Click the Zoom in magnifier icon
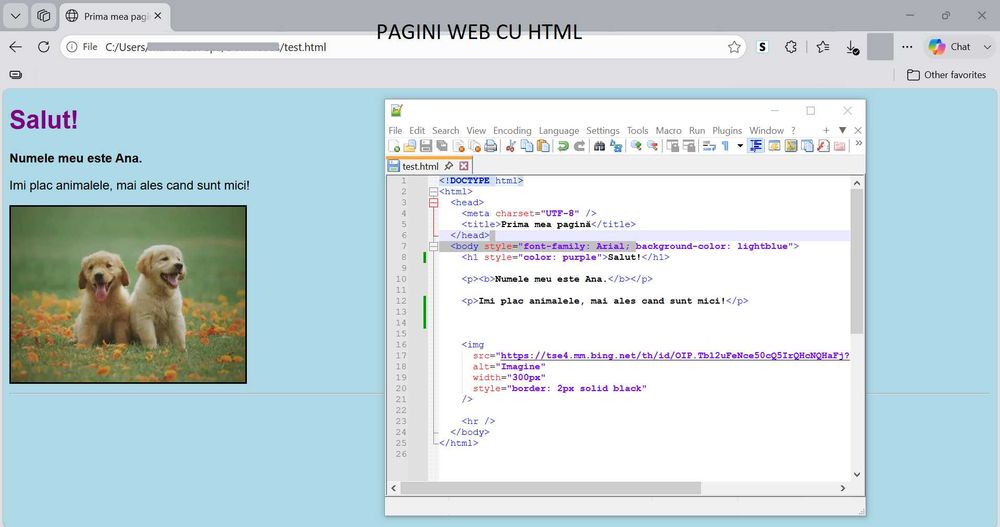Image resolution: width=1000 pixels, height=527 pixels. pyautogui.click(x=636, y=146)
